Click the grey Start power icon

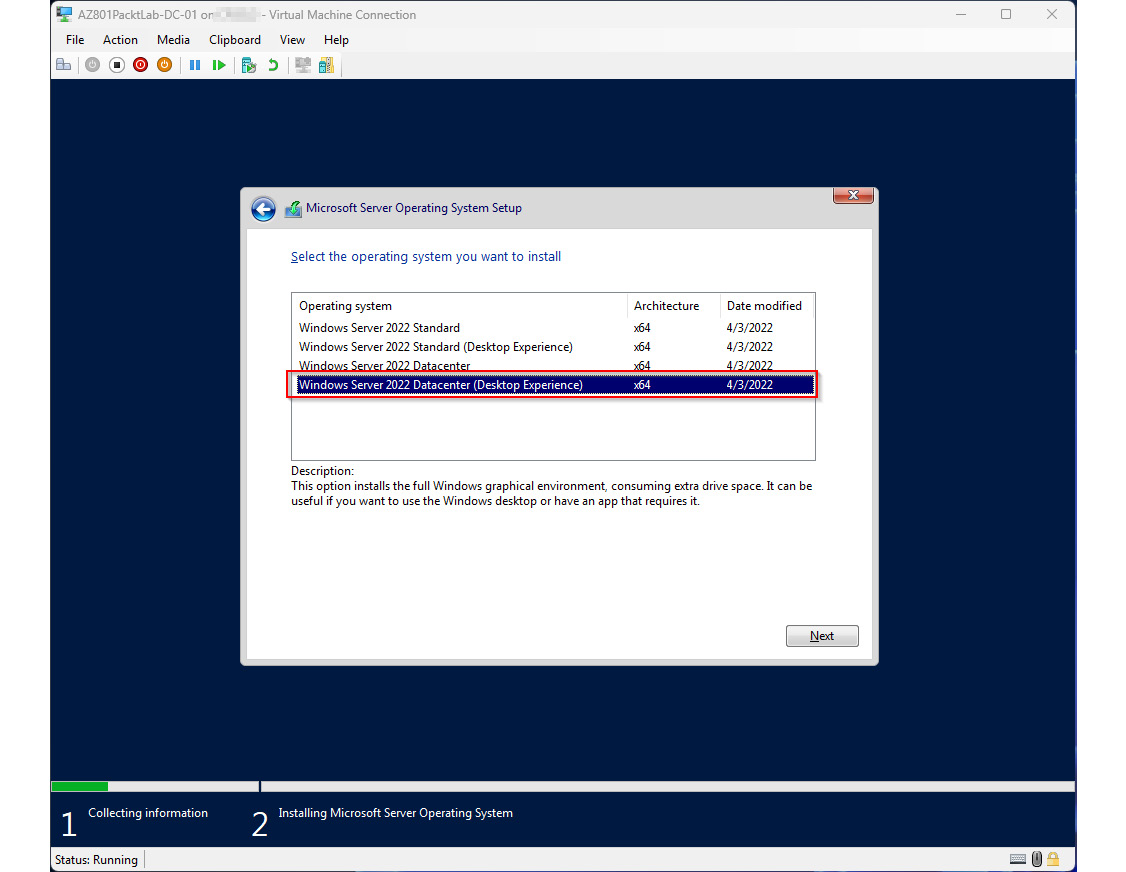(x=92, y=65)
